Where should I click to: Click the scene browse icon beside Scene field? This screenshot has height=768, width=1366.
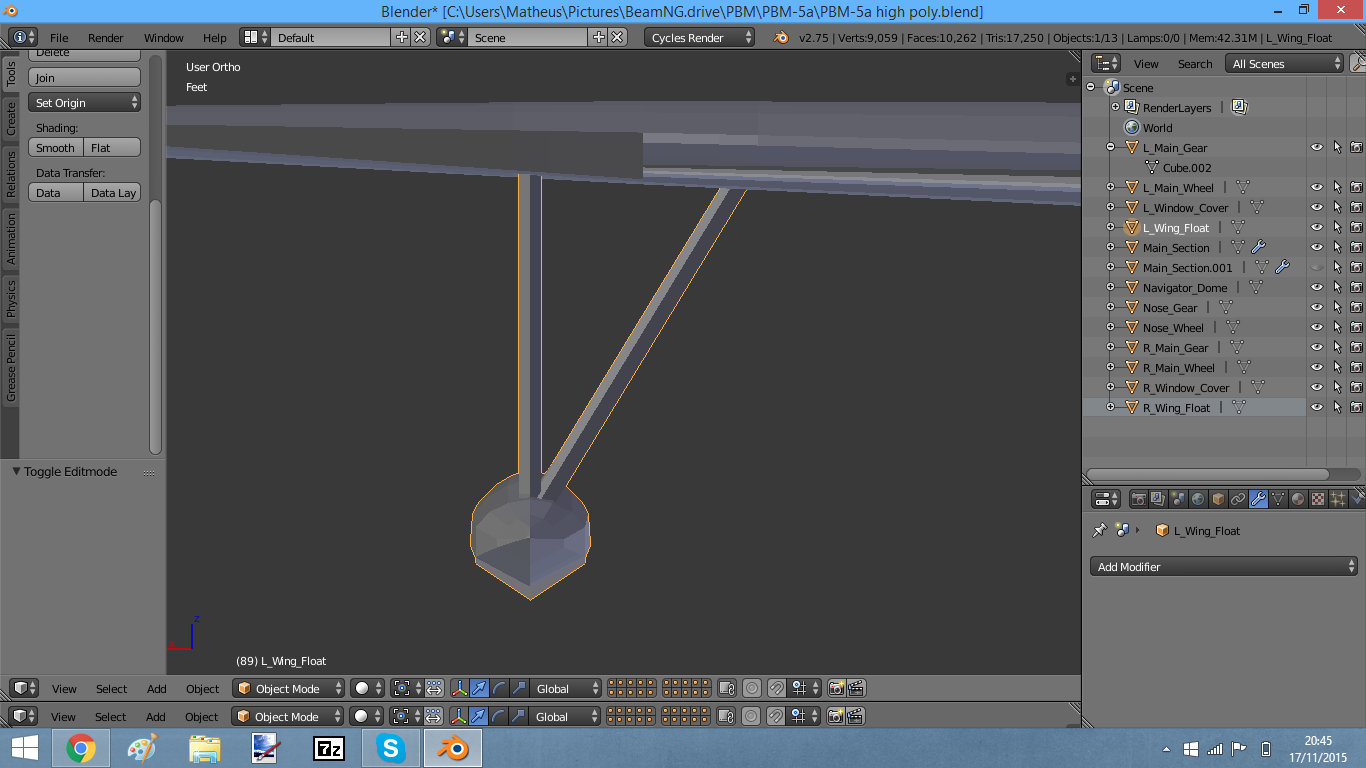(x=451, y=37)
